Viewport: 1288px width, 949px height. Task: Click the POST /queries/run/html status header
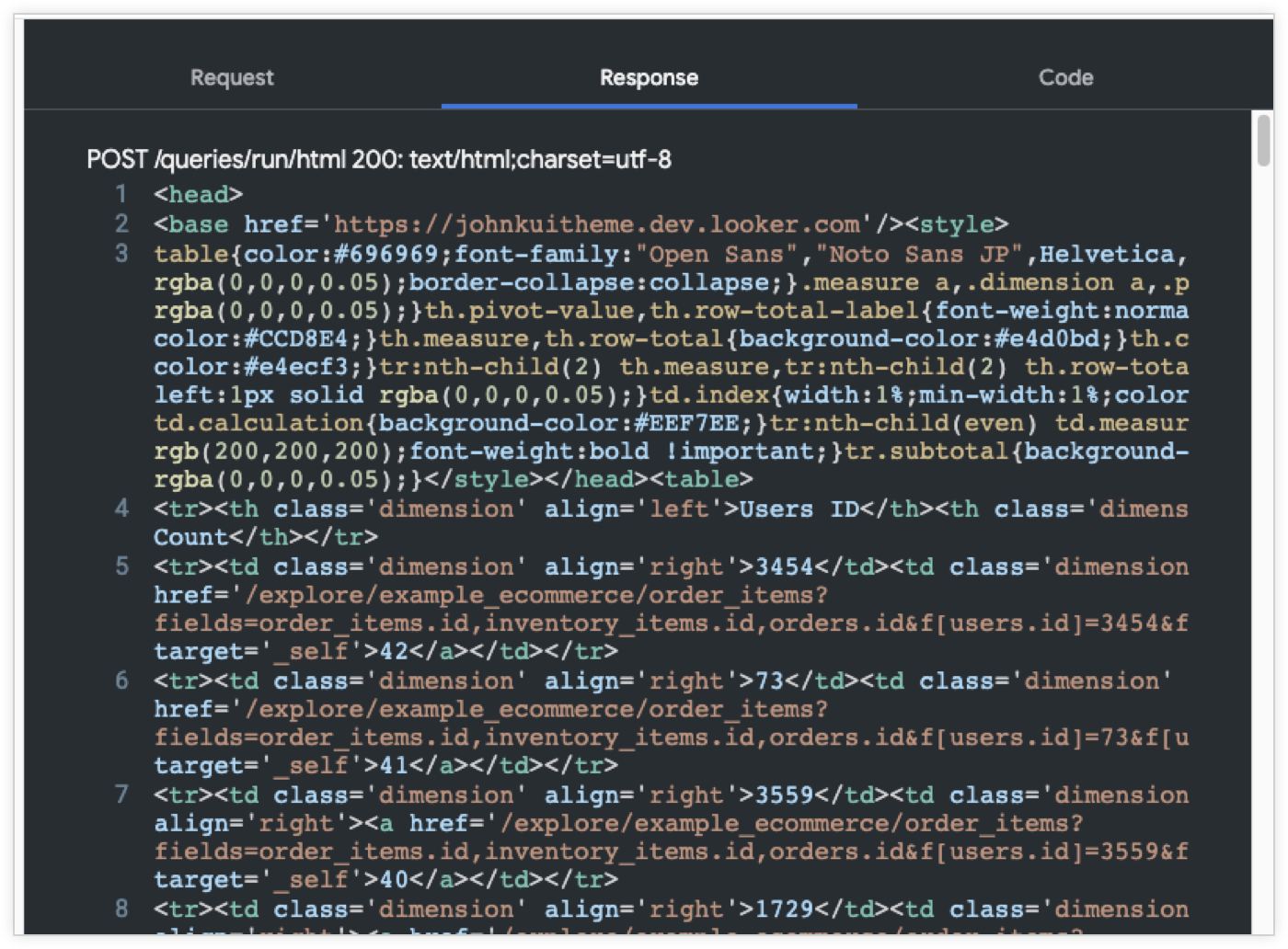[x=378, y=160]
